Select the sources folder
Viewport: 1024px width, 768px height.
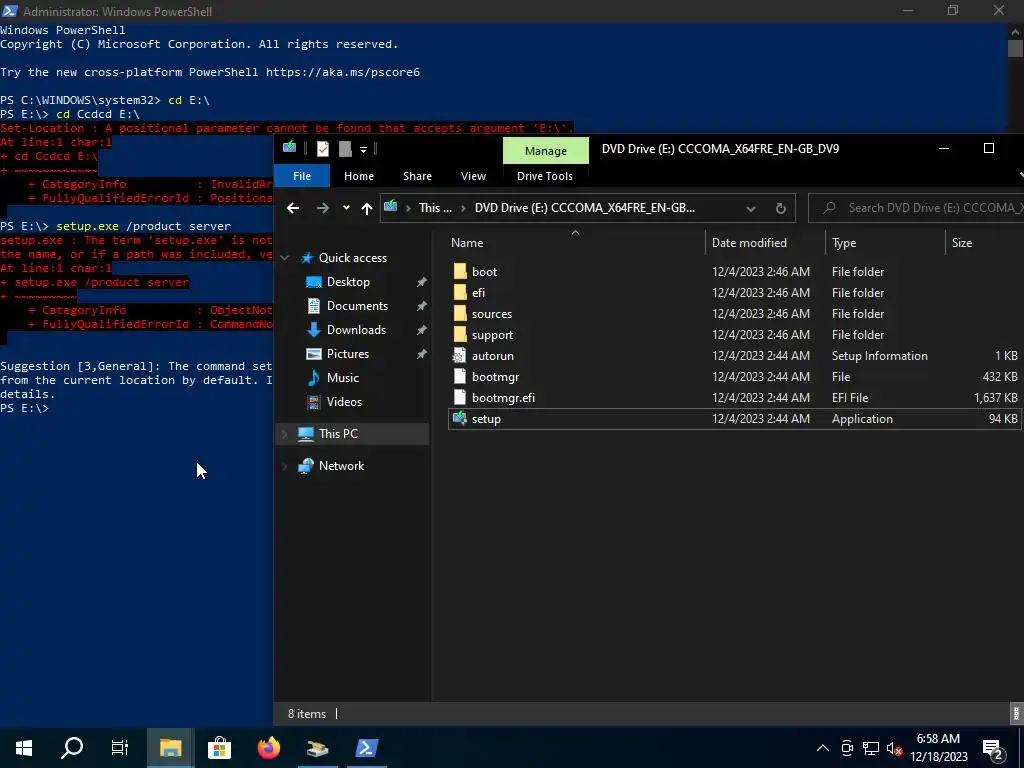tap(492, 313)
